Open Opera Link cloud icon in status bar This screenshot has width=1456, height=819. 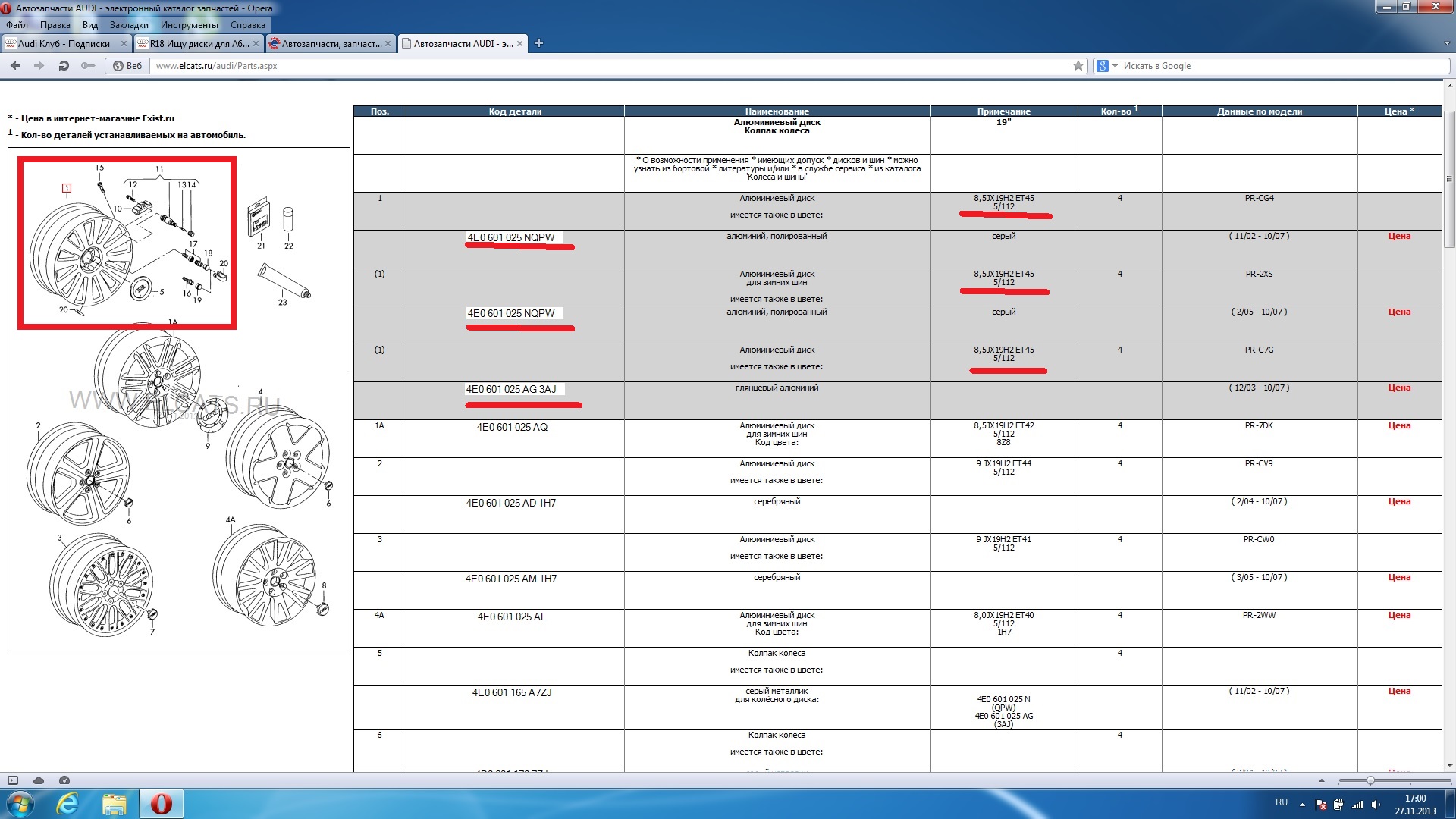pos(39,780)
